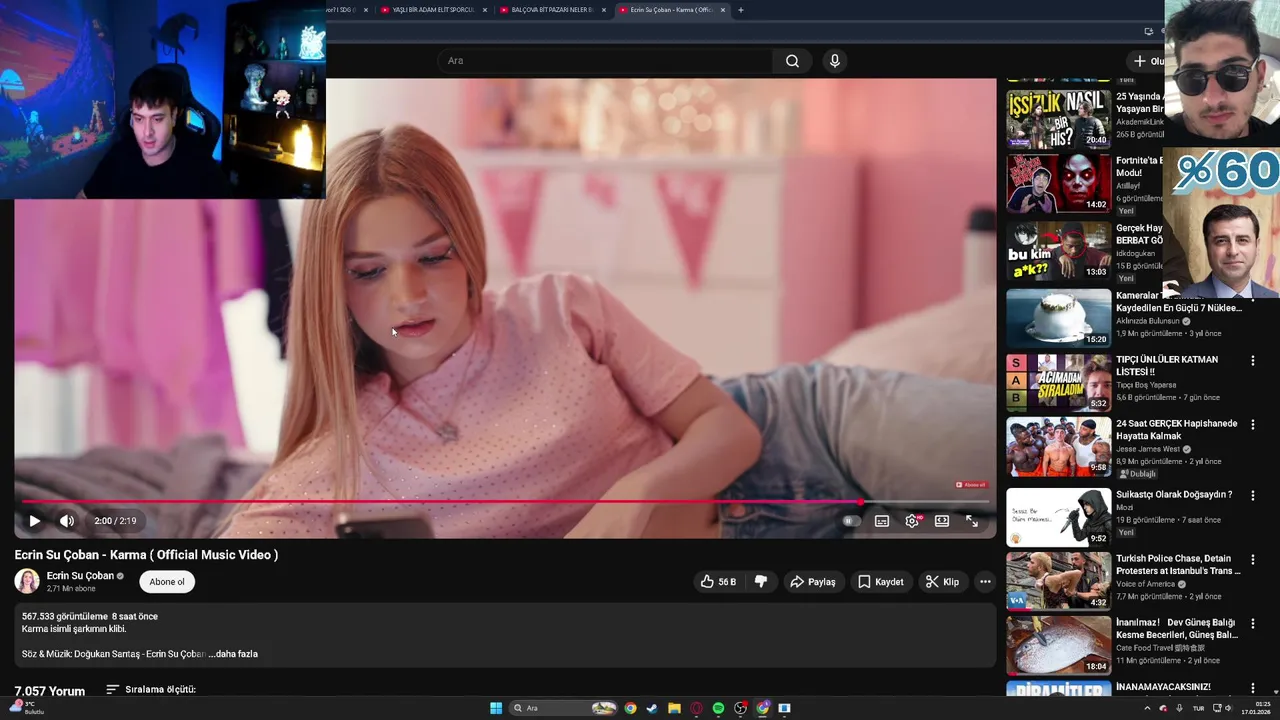Screen dimensions: 1280x720
Task: Open the nuclear explosion thumbnail, 15:20
Action: tap(1058, 318)
